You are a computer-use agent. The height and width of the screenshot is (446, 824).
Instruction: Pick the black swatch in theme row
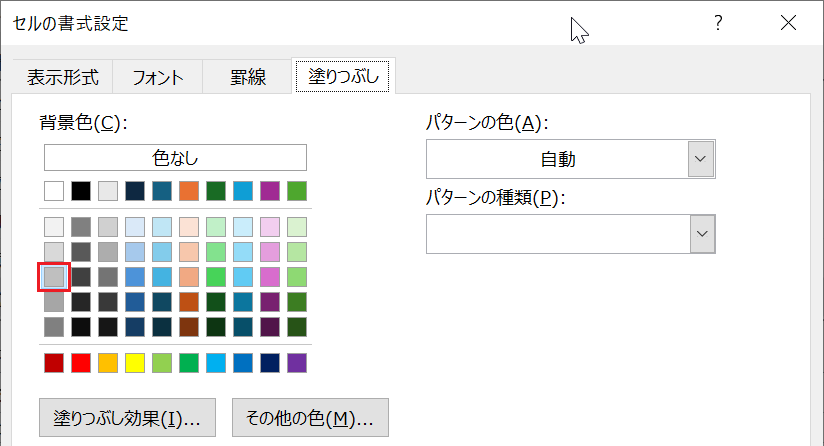[81, 190]
